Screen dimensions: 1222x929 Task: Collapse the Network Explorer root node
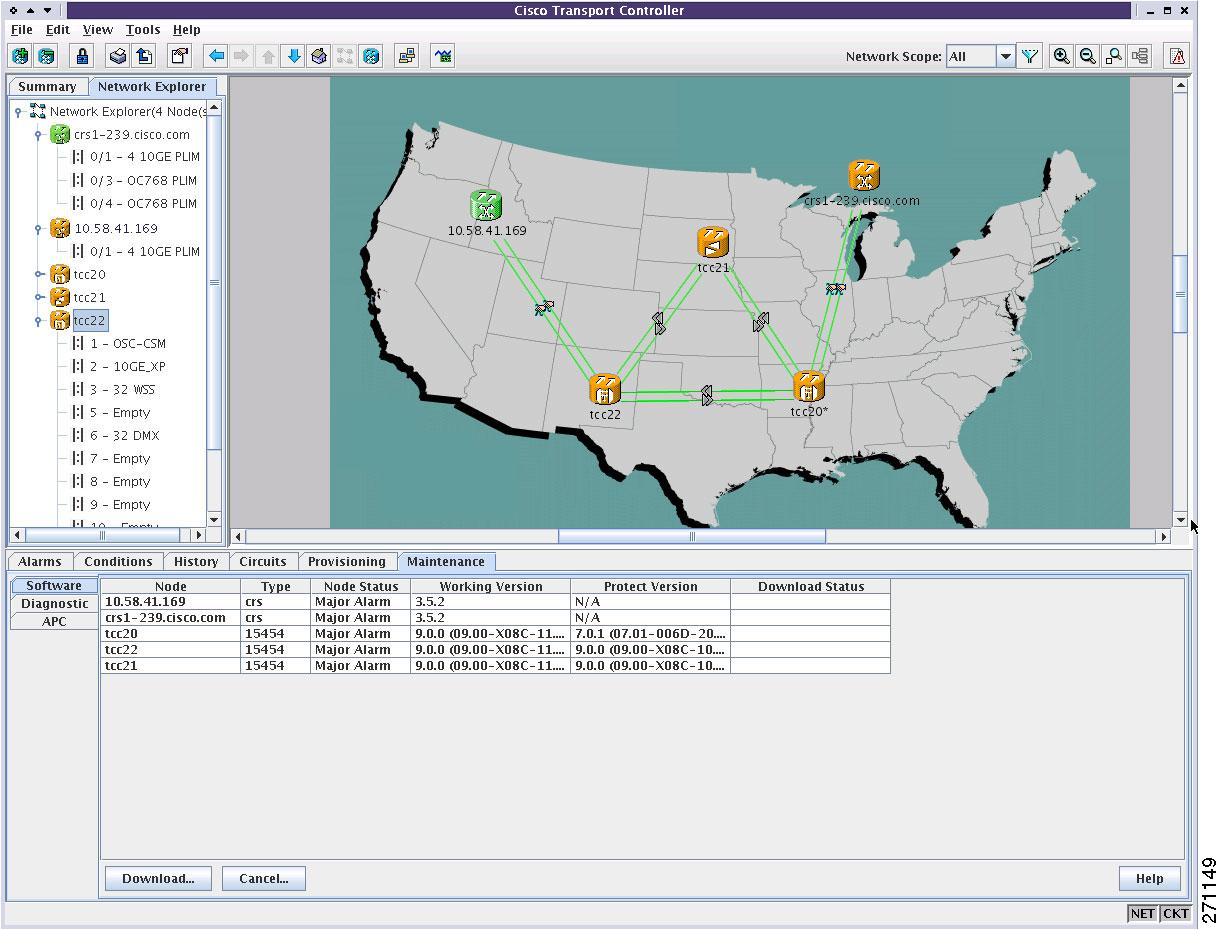pyautogui.click(x=18, y=111)
